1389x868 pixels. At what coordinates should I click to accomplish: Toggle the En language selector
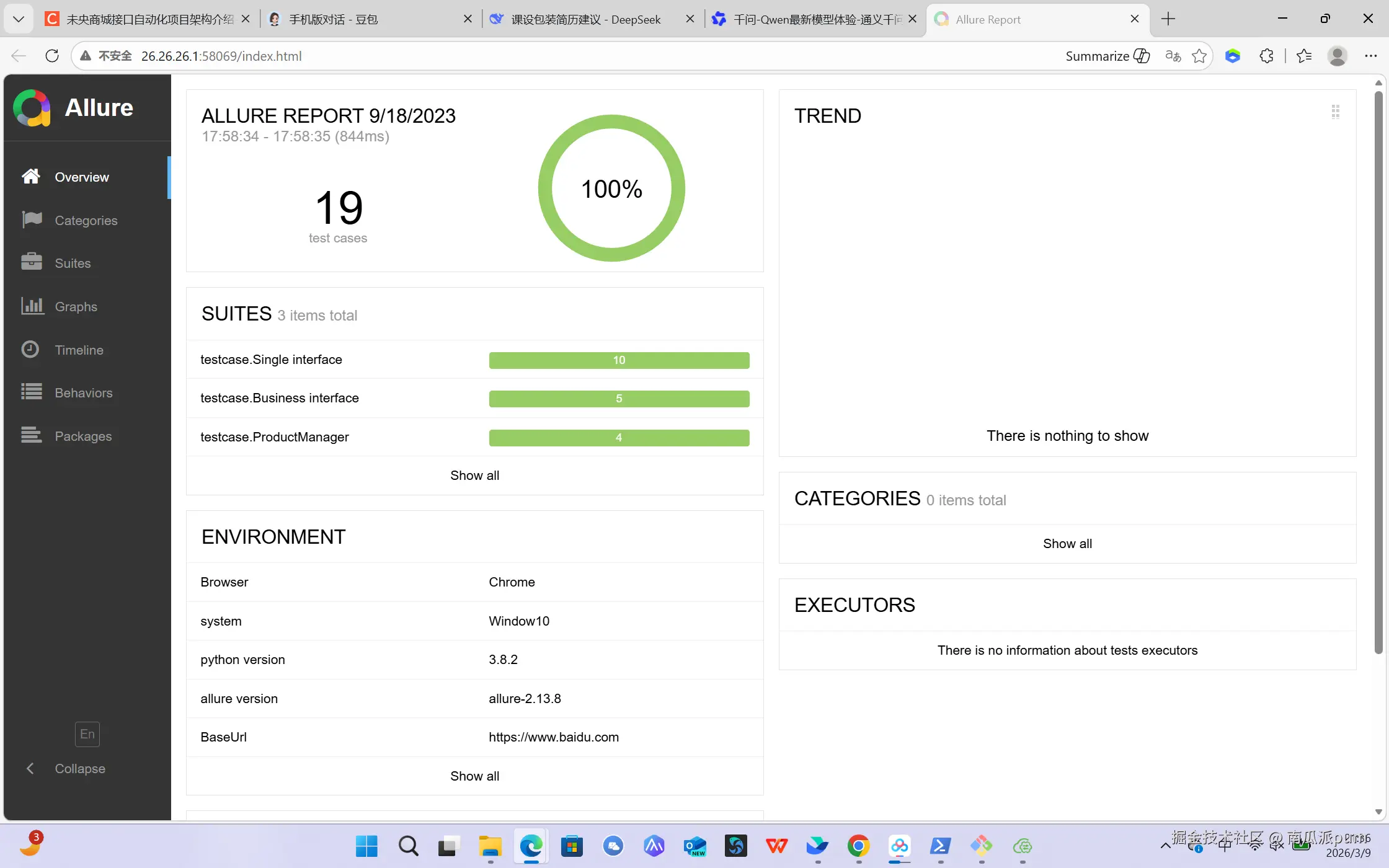click(x=87, y=734)
